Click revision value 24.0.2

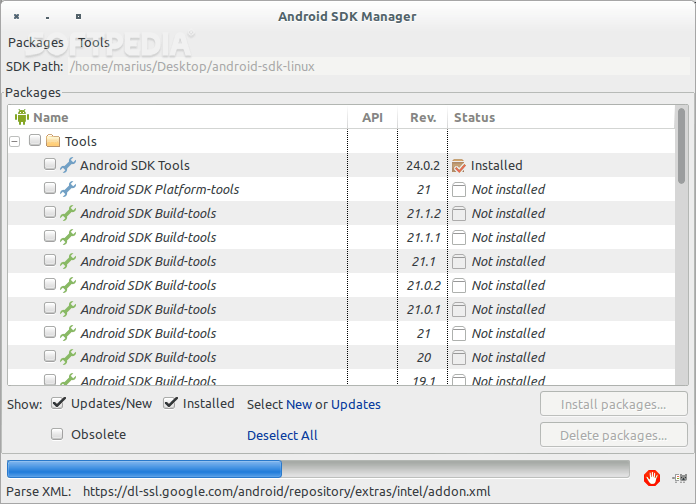pos(423,166)
